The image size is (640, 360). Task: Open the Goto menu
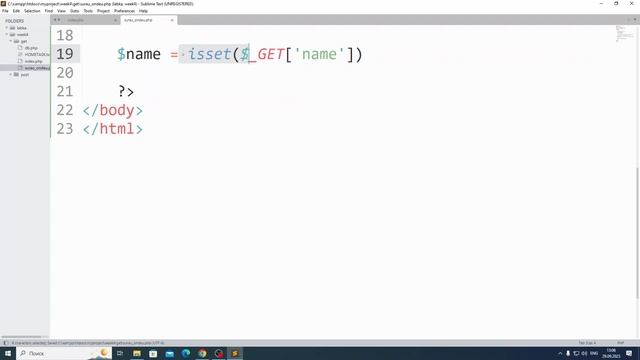point(74,11)
